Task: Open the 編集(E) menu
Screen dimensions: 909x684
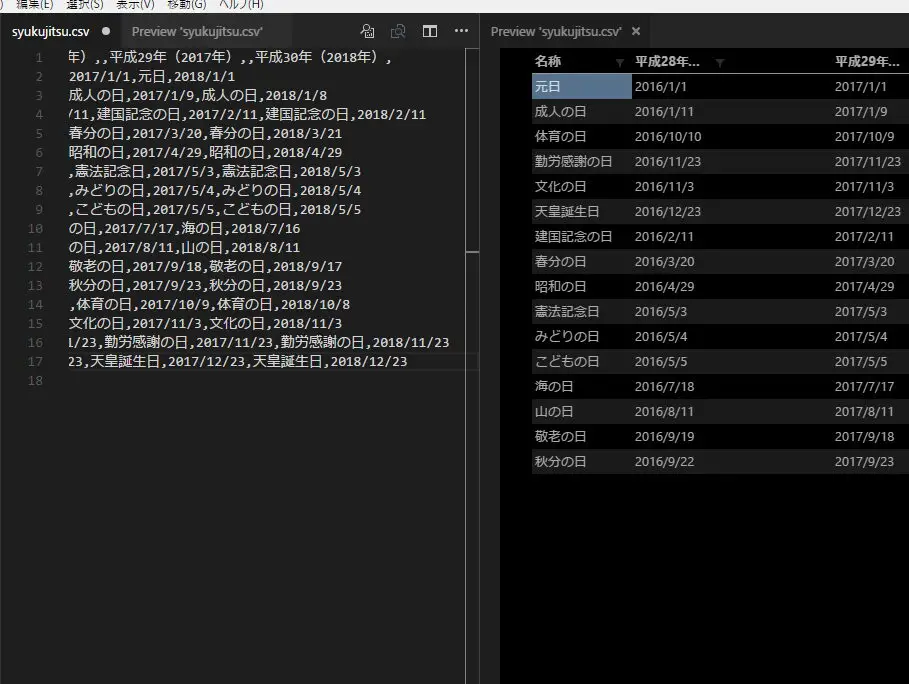Action: point(37,5)
